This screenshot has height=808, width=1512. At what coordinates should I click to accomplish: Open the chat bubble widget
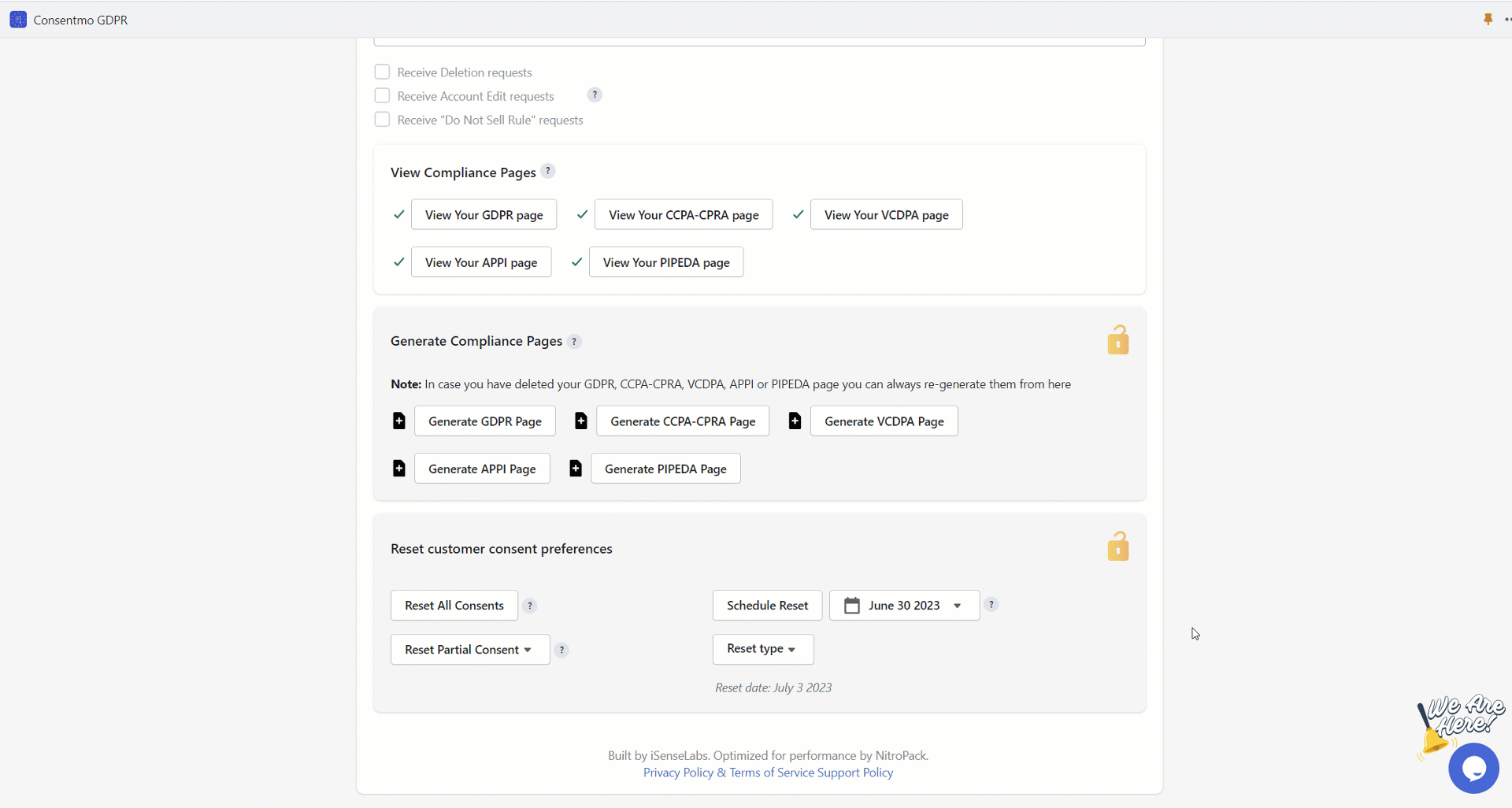point(1473,768)
